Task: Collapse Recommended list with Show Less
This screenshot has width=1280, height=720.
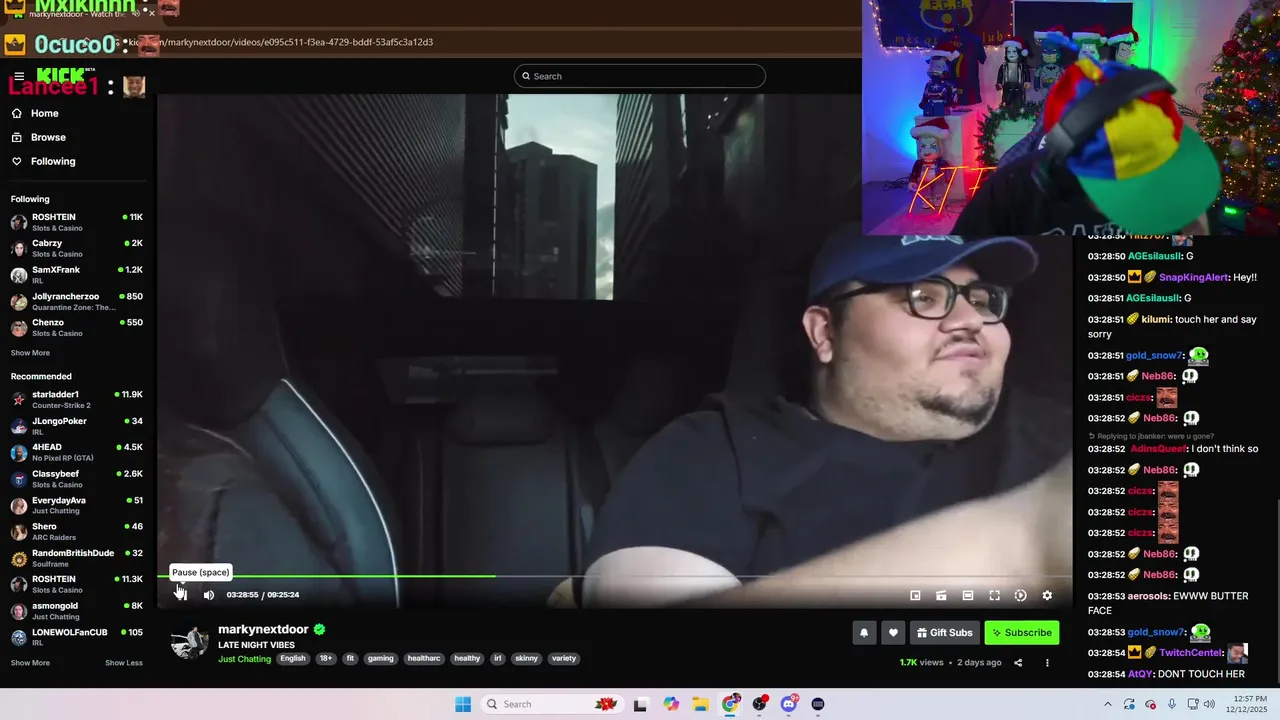Action: [x=124, y=663]
